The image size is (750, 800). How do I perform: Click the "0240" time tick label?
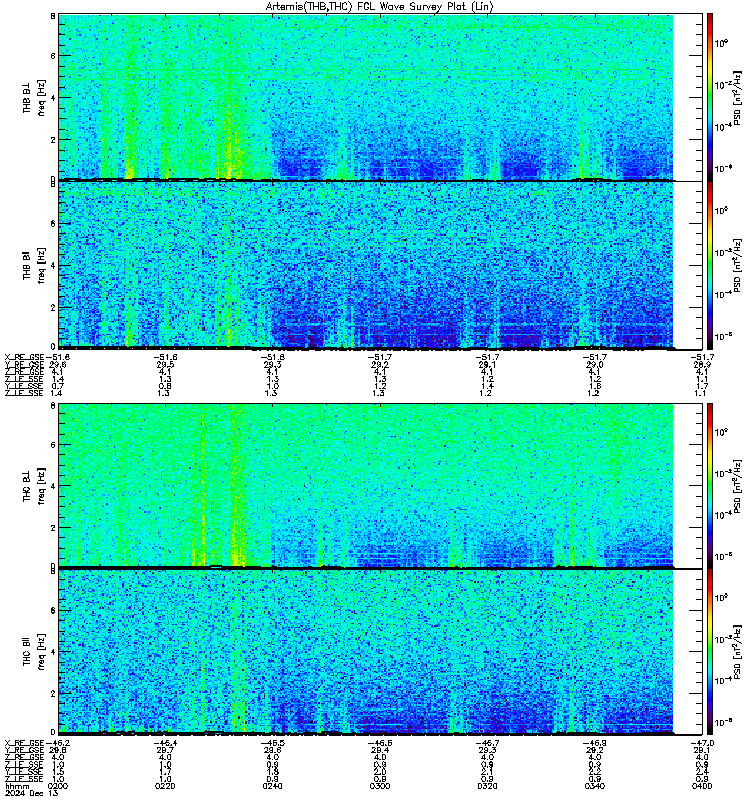[x=272, y=786]
